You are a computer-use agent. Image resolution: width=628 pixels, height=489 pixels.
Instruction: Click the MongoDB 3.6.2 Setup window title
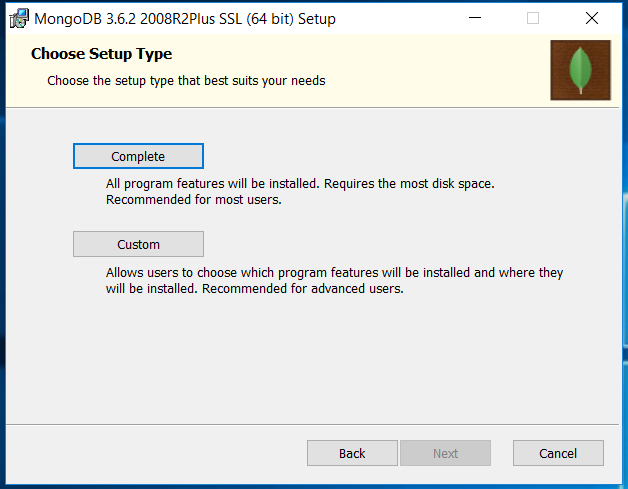pos(185,19)
